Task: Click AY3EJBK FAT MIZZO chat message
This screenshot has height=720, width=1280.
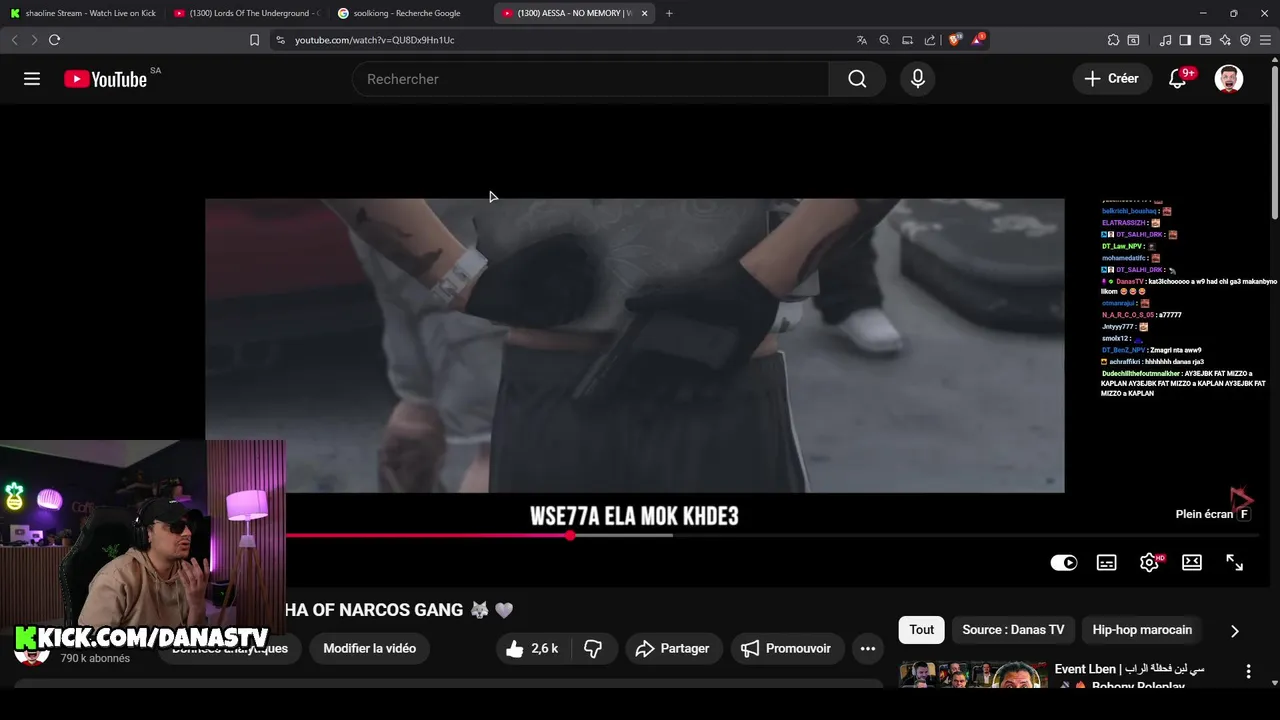Action: click(x=1183, y=383)
